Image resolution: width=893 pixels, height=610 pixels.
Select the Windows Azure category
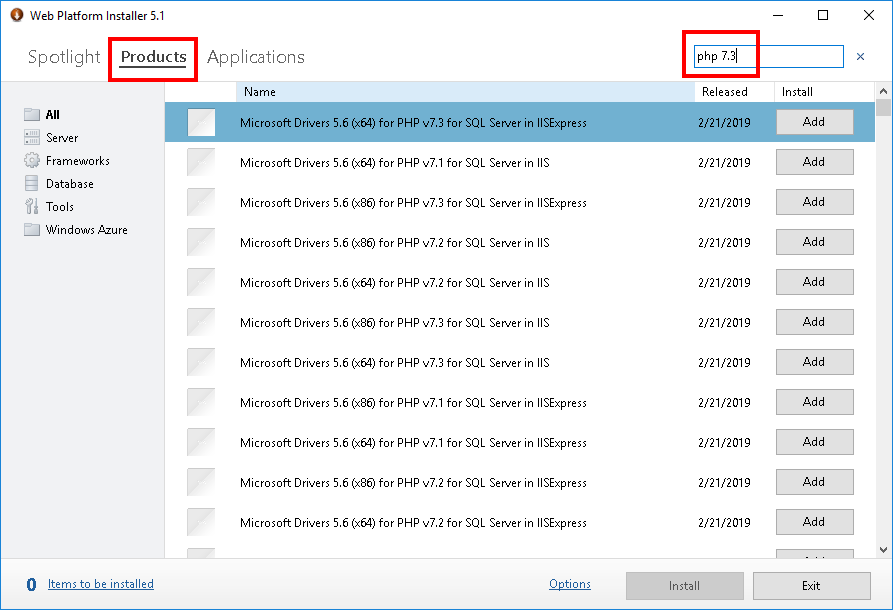tap(87, 230)
